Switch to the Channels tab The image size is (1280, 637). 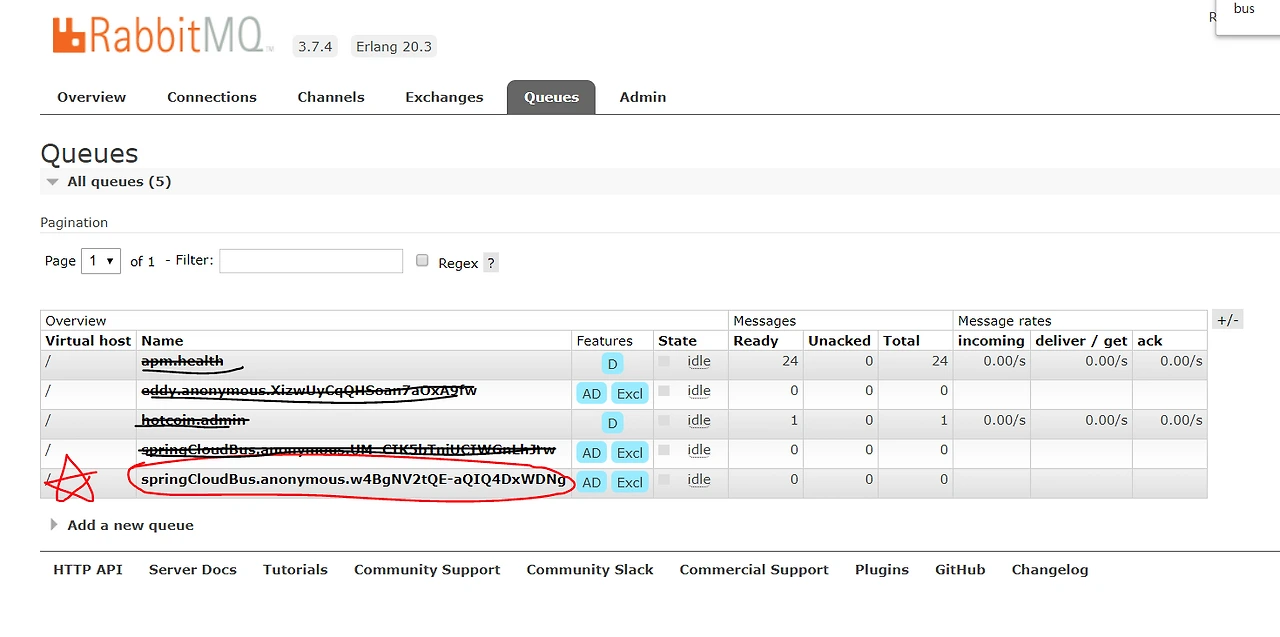click(x=331, y=97)
